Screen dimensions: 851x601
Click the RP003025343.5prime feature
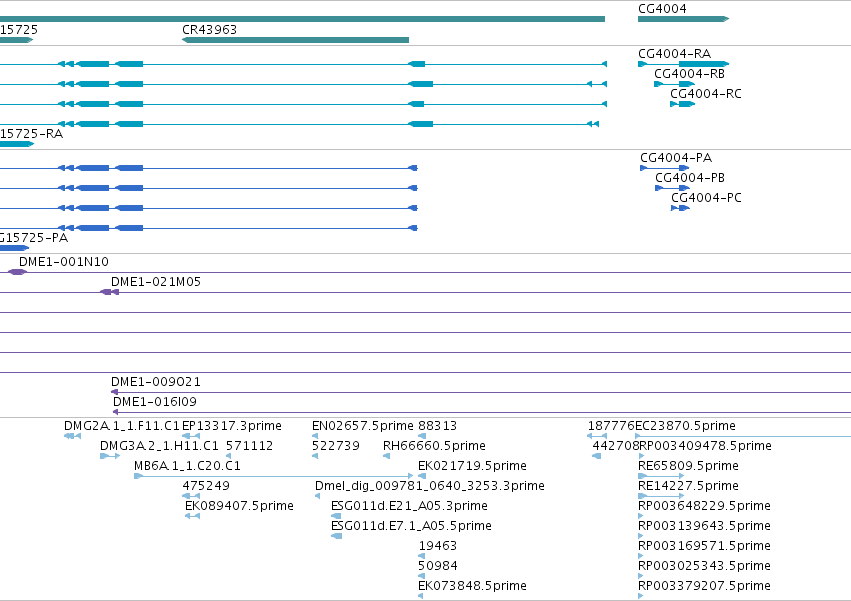(x=641, y=576)
